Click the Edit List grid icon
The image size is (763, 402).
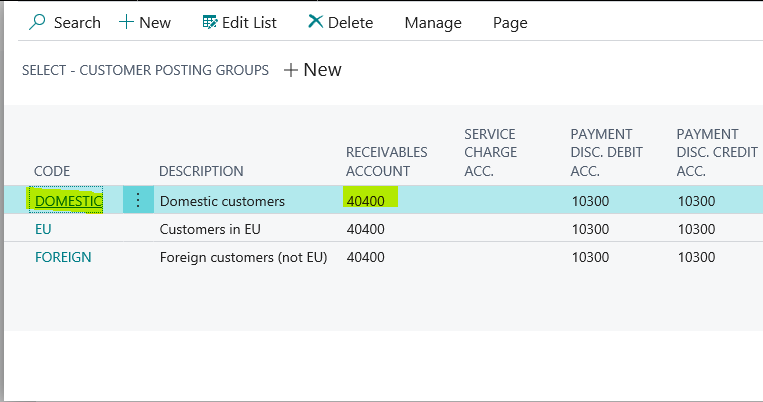pos(209,22)
